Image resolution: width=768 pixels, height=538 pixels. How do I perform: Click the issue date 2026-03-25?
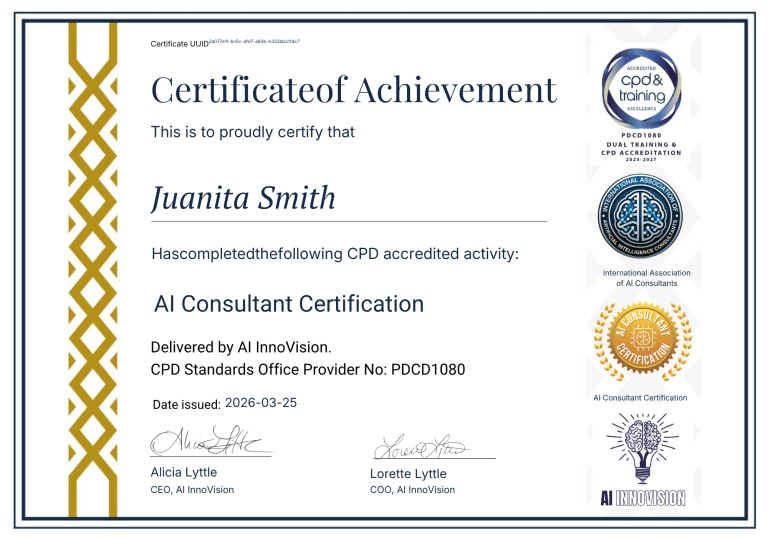261,402
